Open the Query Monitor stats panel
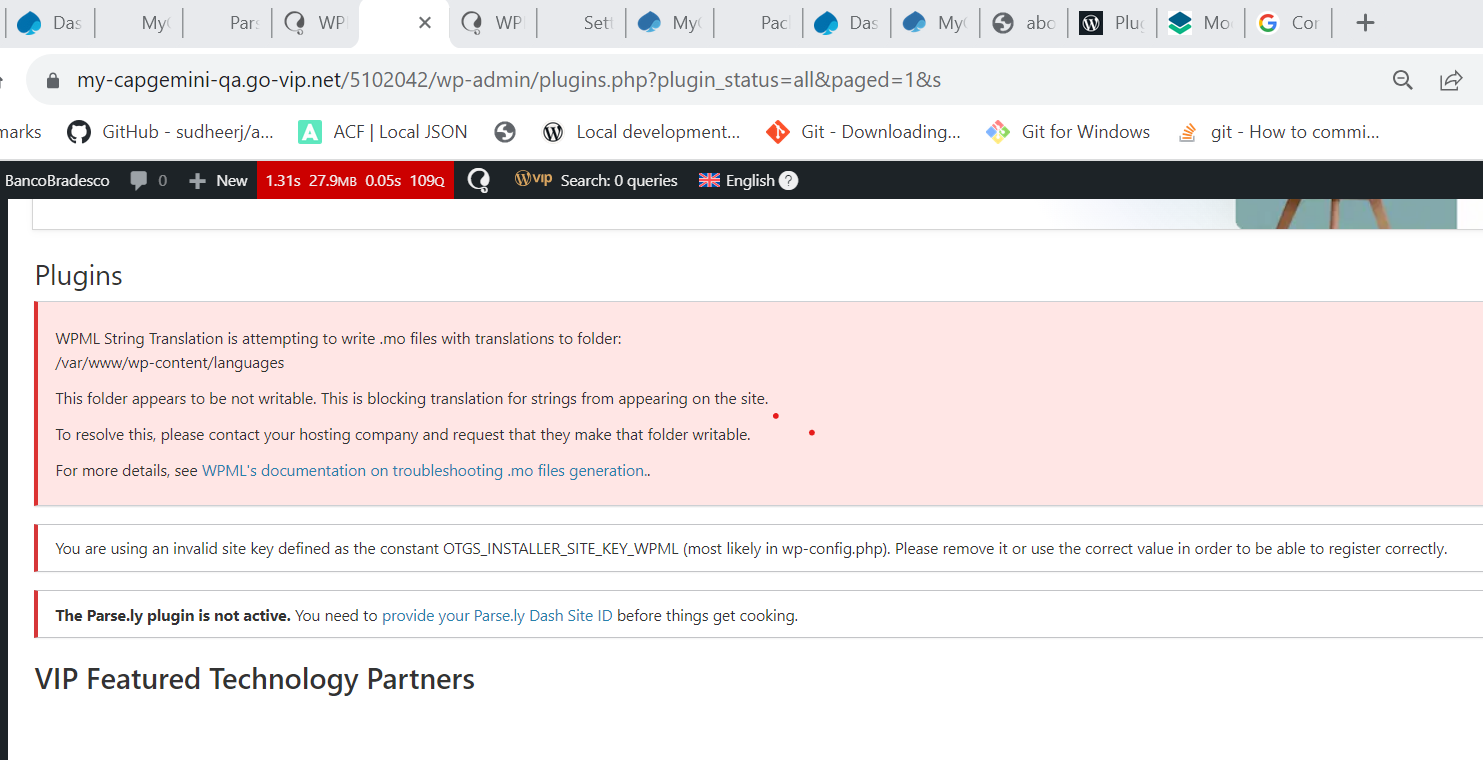Screen dimensions: 1483x760 click(355, 181)
